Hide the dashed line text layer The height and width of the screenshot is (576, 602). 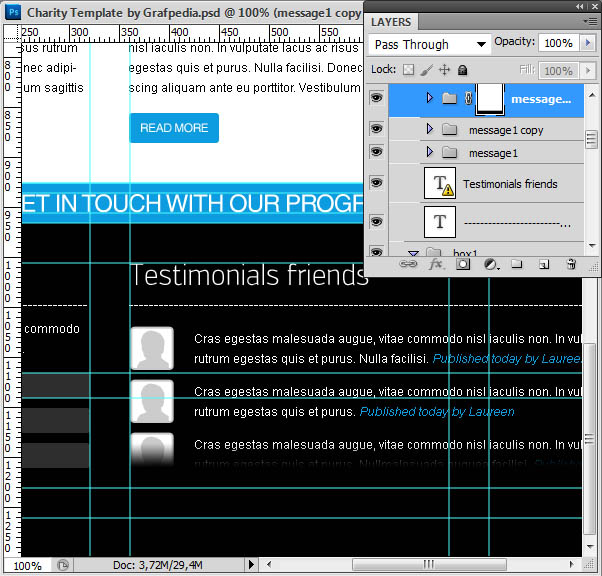(377, 221)
